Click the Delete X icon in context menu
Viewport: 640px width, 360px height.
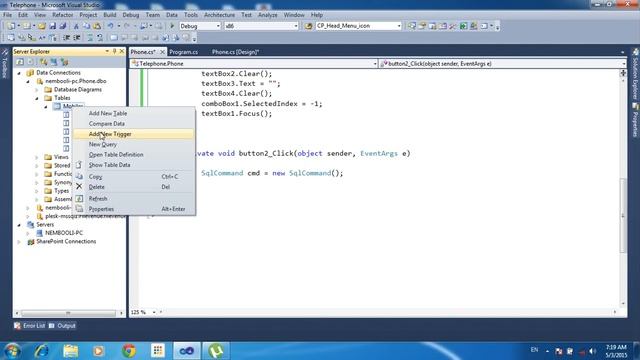click(79, 187)
